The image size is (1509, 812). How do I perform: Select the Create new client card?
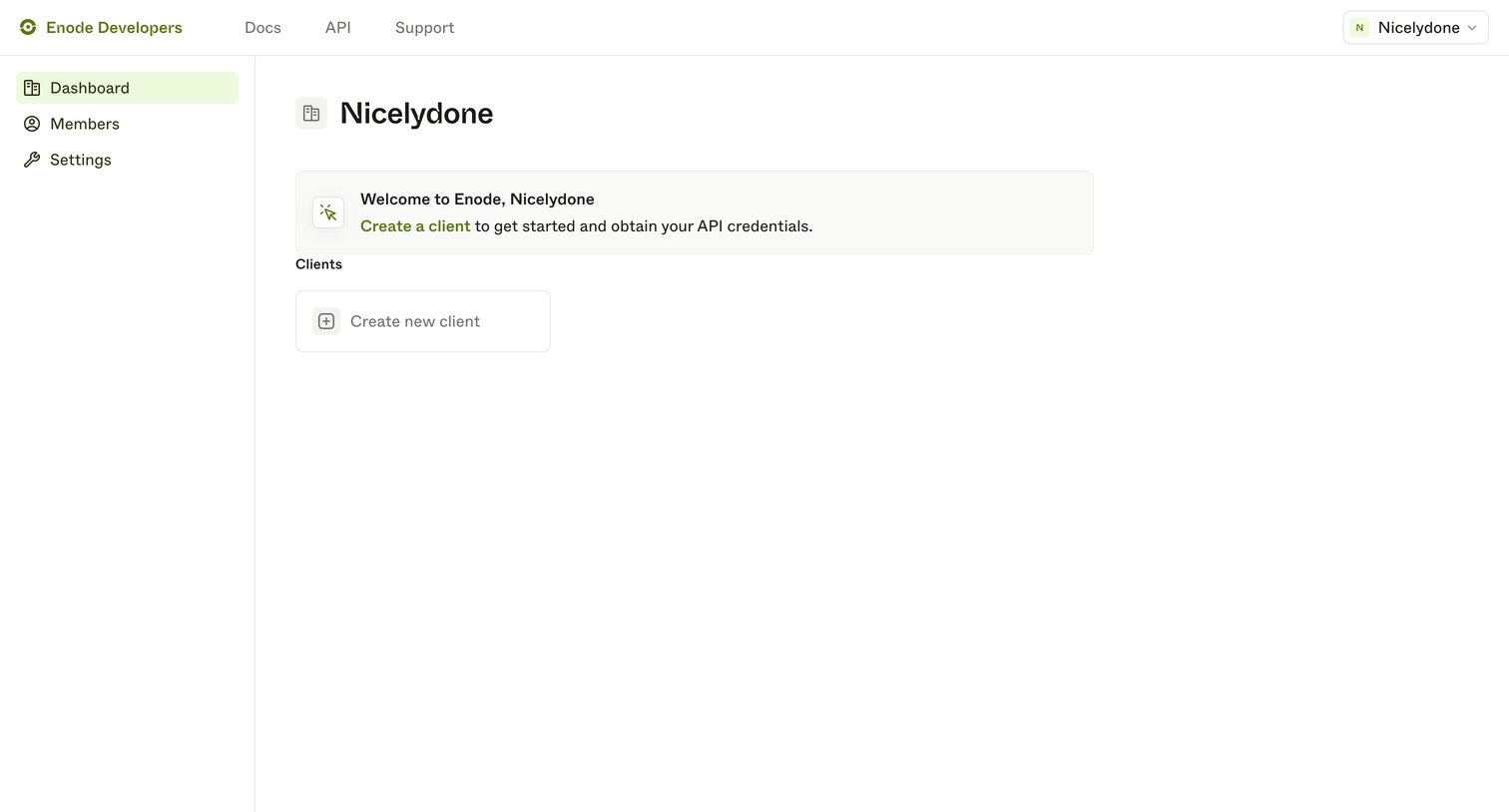[423, 321]
